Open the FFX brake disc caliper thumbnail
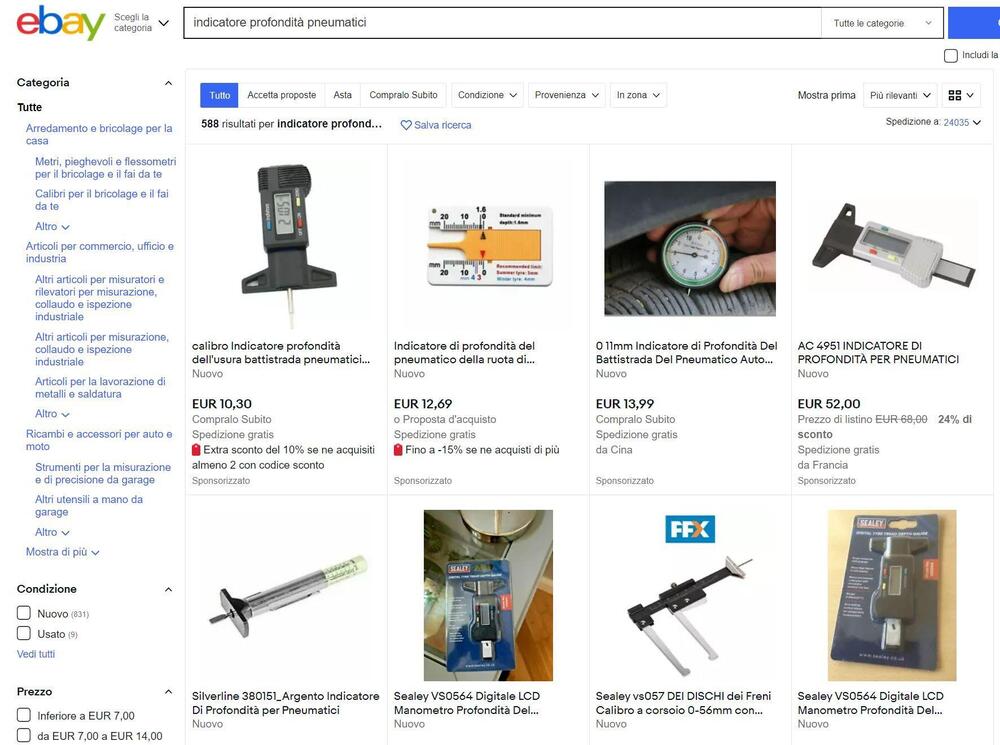Screen dimensions: 1000x745 (690, 594)
